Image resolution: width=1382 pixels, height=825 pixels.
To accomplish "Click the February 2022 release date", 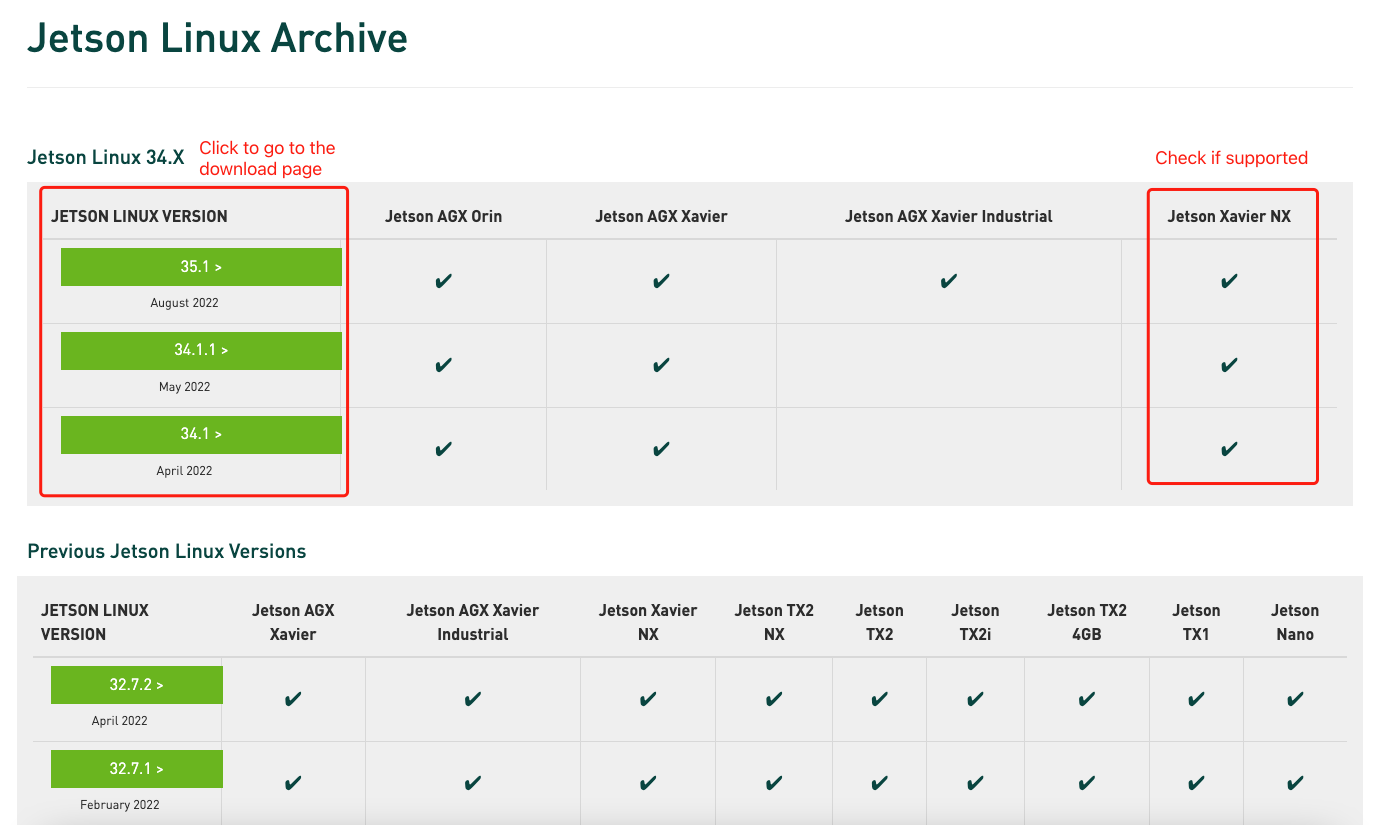I will [x=119, y=805].
